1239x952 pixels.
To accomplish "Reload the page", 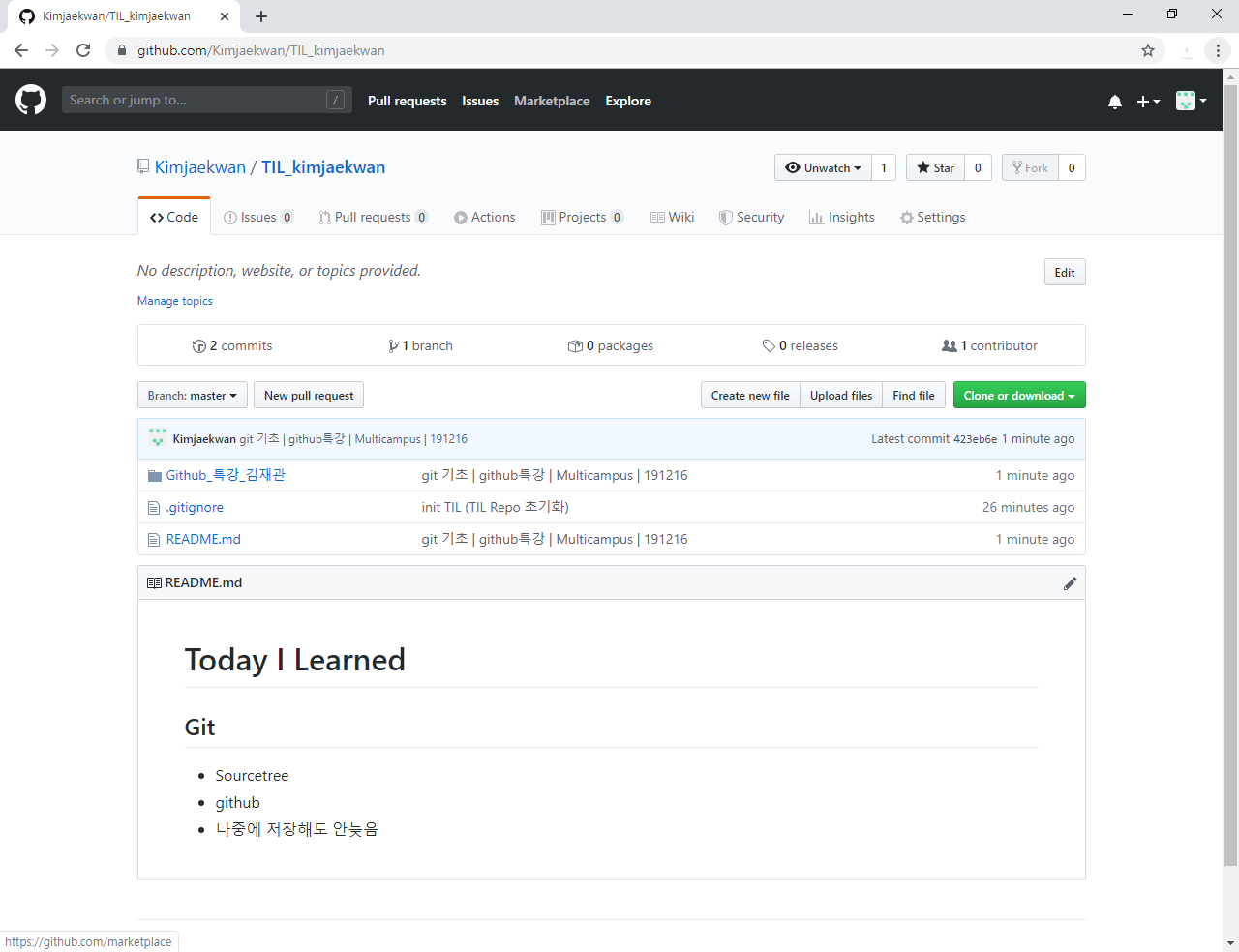I will pos(83,50).
